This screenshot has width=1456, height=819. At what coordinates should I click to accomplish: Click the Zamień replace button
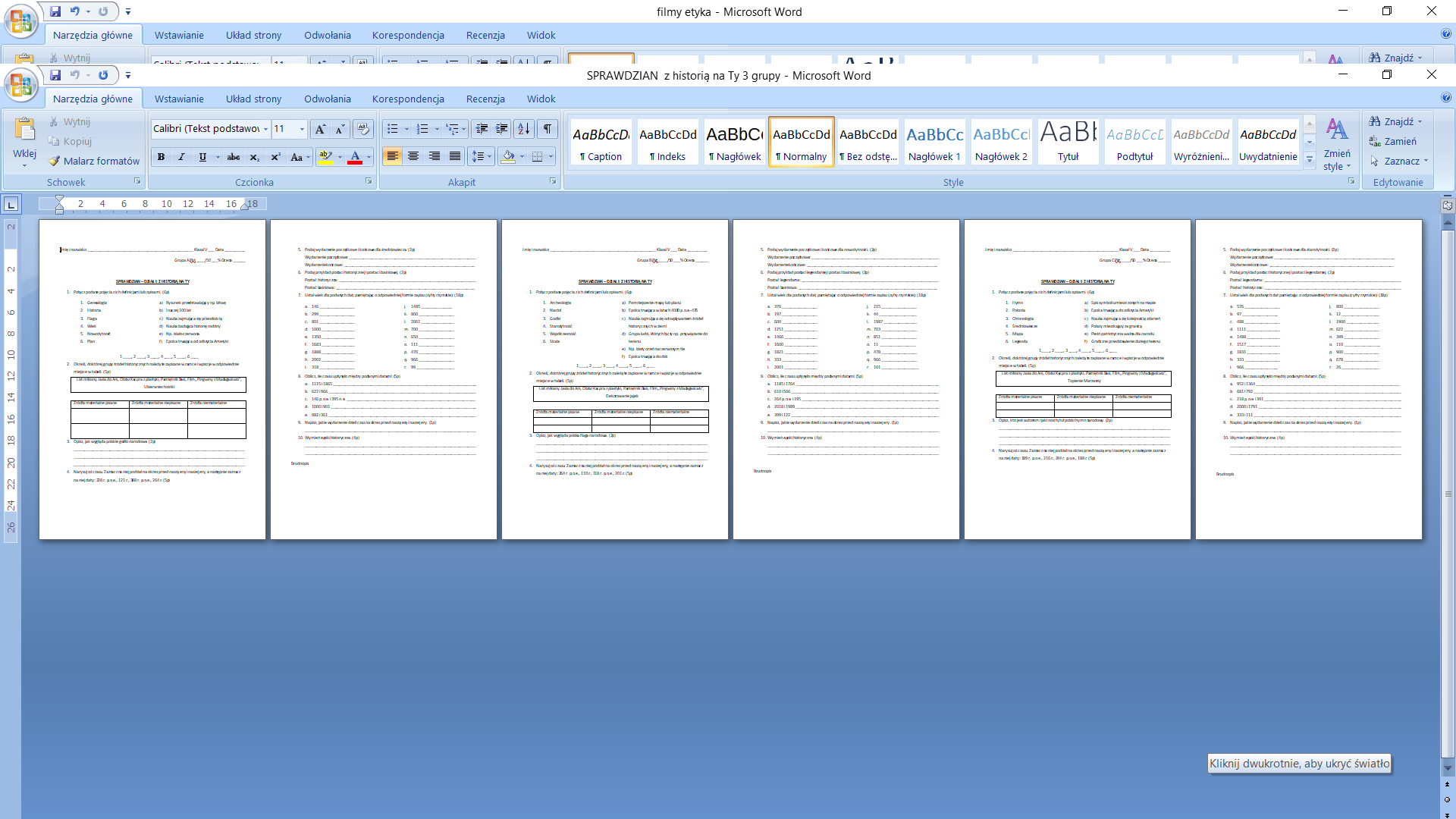click(x=1392, y=141)
